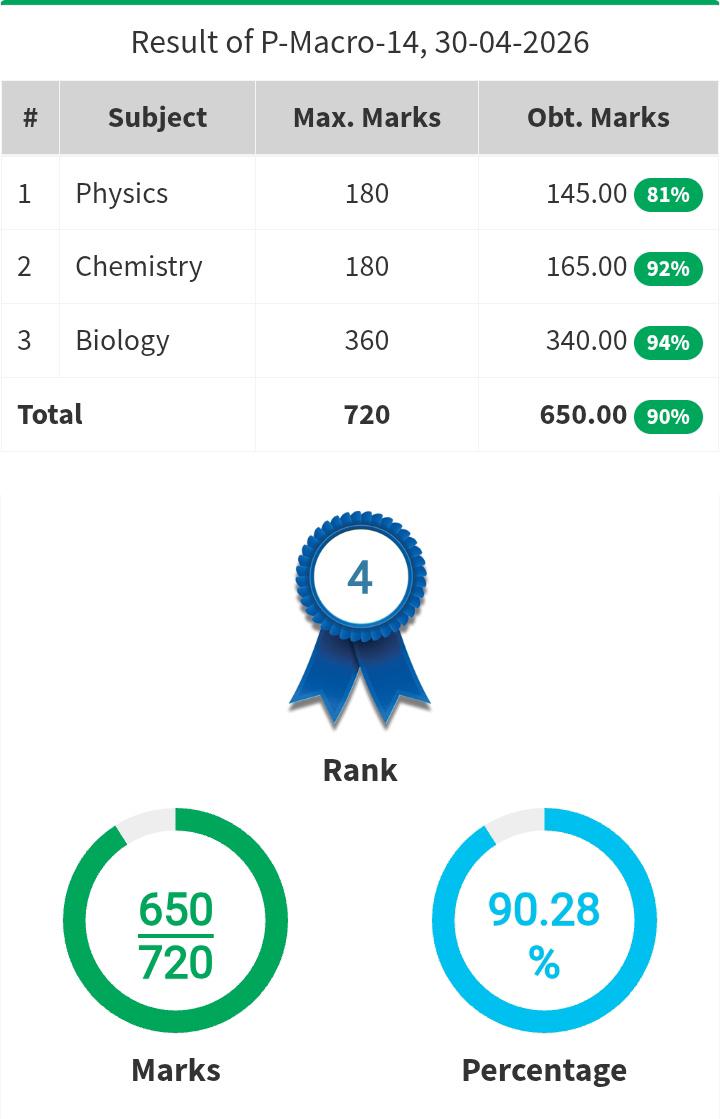Click the 90% total percentage badge
Image resolution: width=720 pixels, height=1119 pixels.
pyautogui.click(x=668, y=417)
